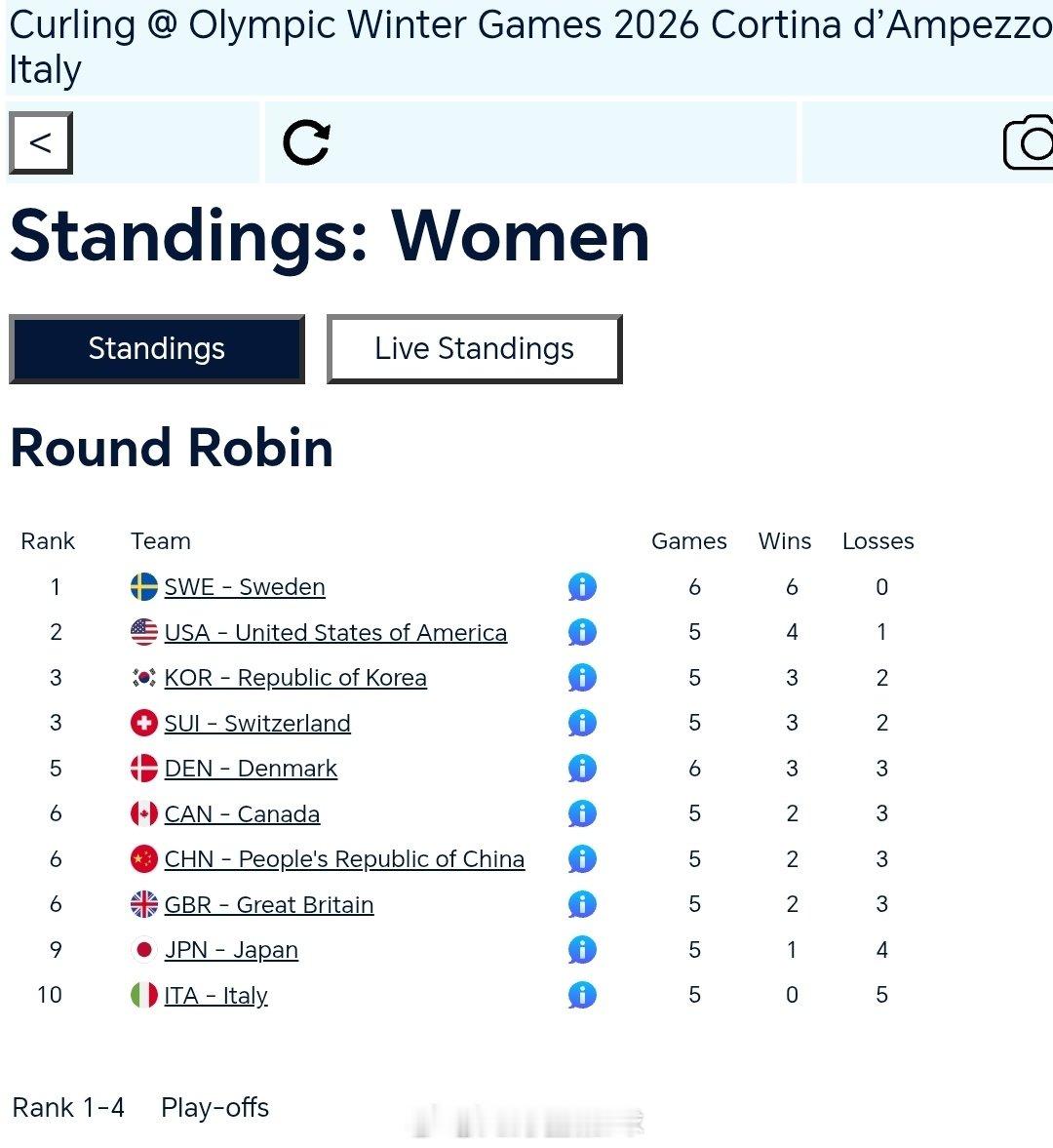Show info for Switzerland row
The height and width of the screenshot is (1148, 1053).
582,723
